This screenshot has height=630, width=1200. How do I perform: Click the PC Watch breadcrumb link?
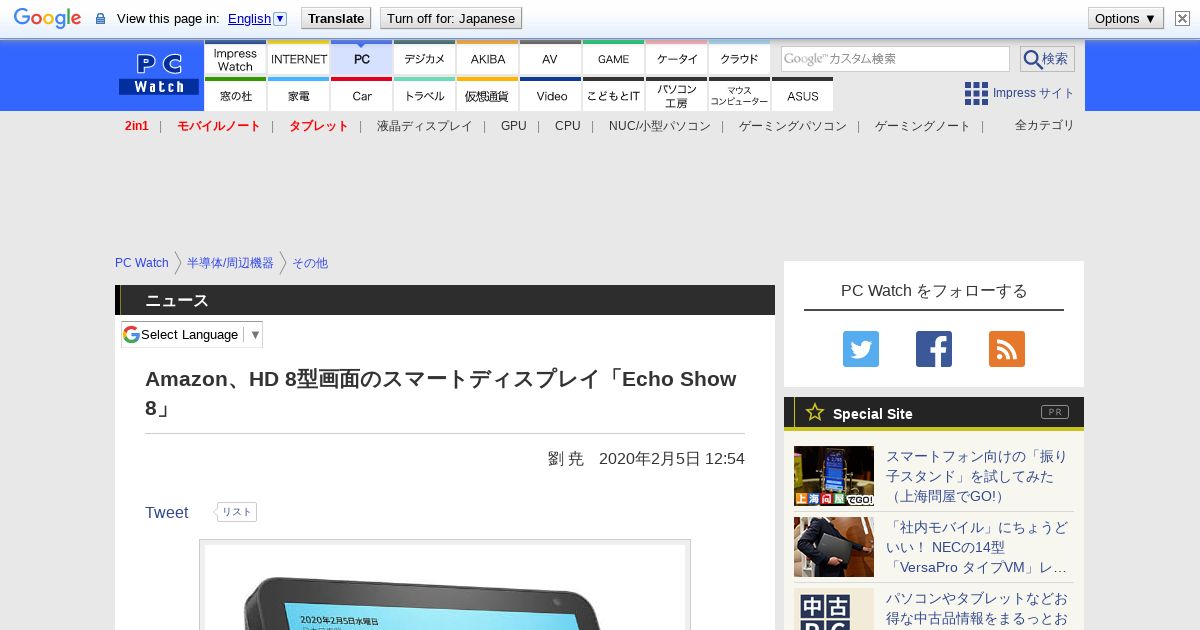pyautogui.click(x=142, y=263)
